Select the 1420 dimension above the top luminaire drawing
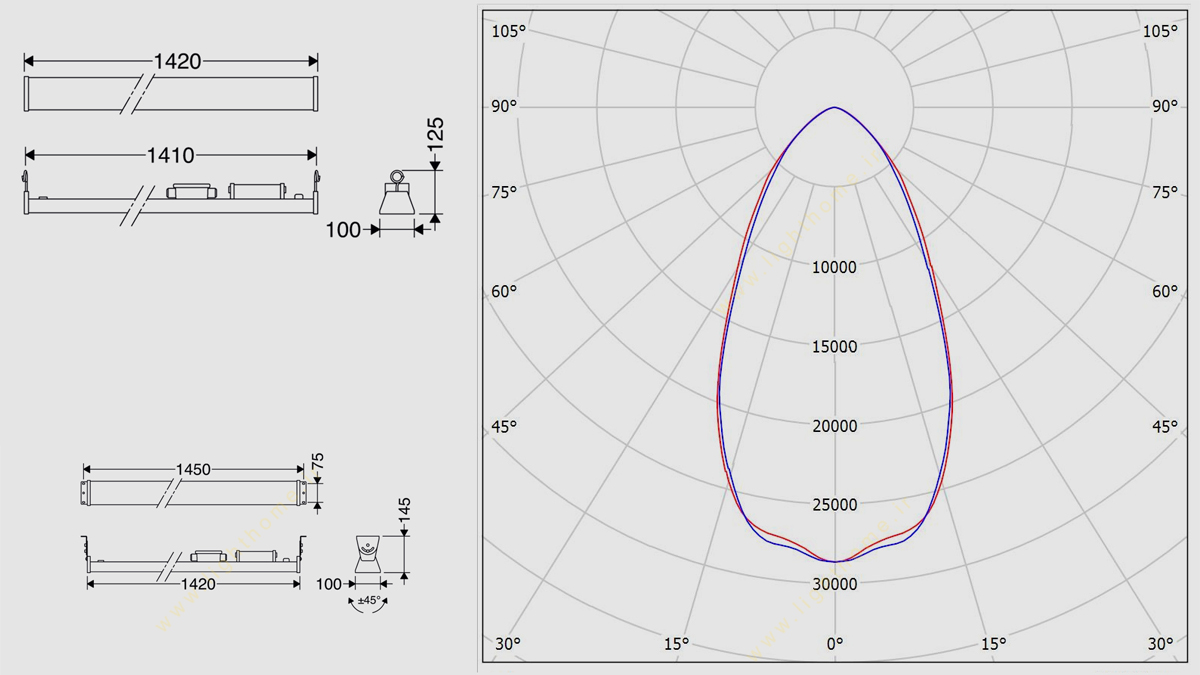Viewport: 1200px width, 675px height. [x=177, y=62]
